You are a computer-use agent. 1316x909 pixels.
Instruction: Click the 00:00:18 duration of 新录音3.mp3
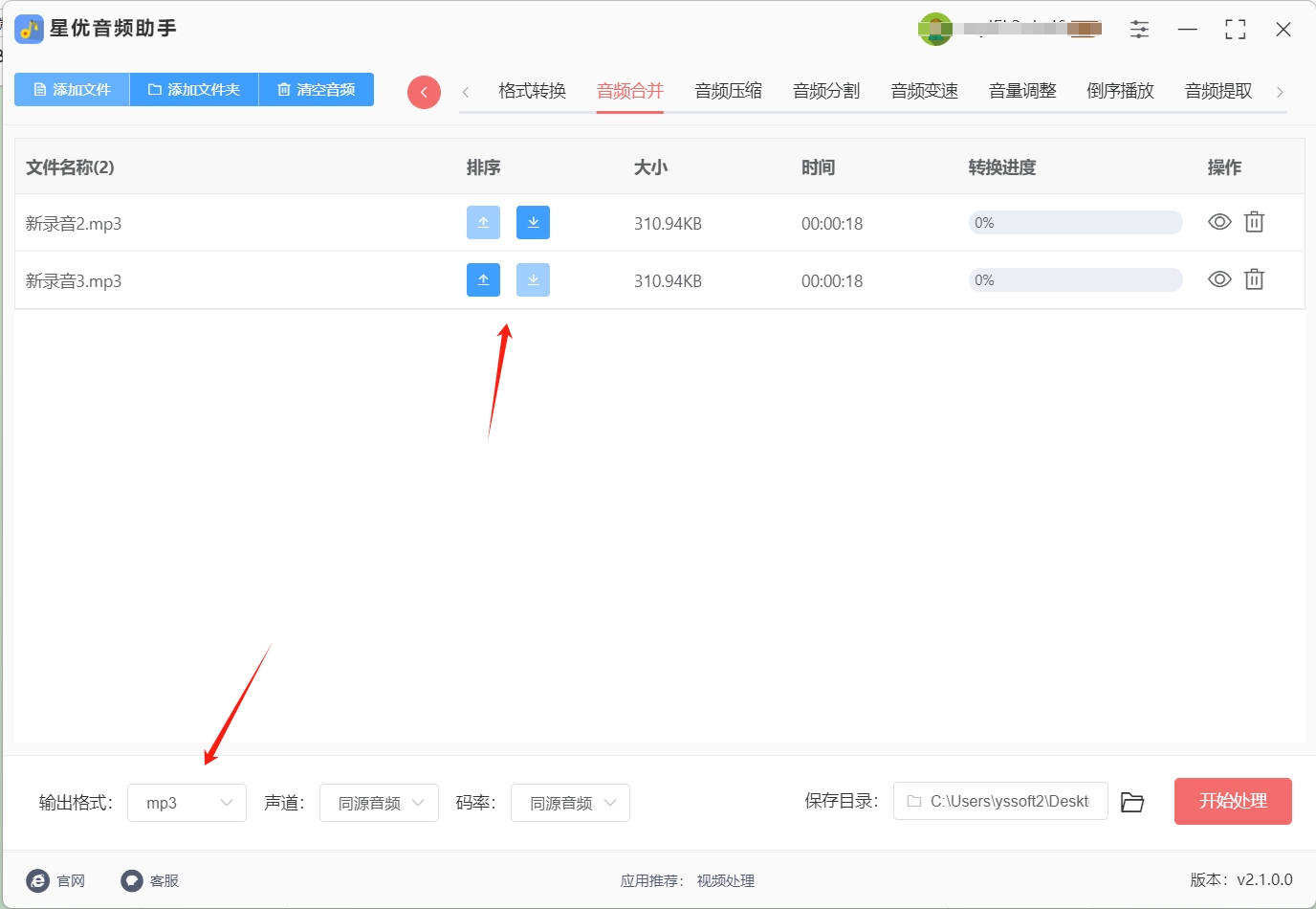click(x=832, y=281)
